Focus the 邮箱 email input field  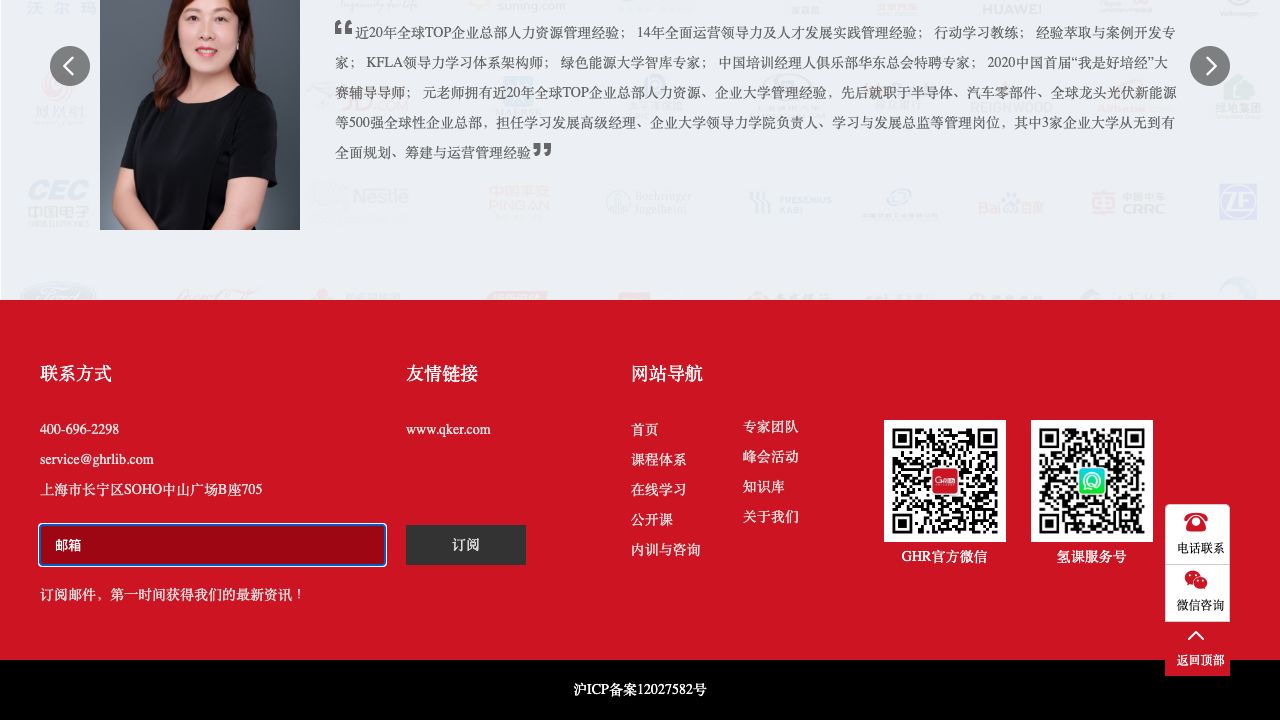212,545
